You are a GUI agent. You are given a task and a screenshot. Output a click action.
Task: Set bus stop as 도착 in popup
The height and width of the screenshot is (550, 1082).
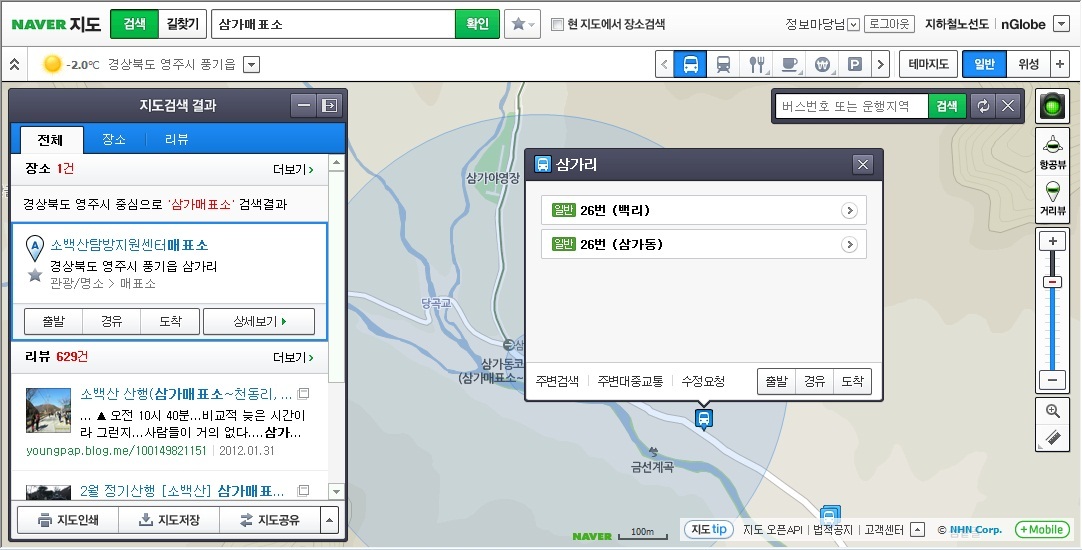[x=852, y=382]
